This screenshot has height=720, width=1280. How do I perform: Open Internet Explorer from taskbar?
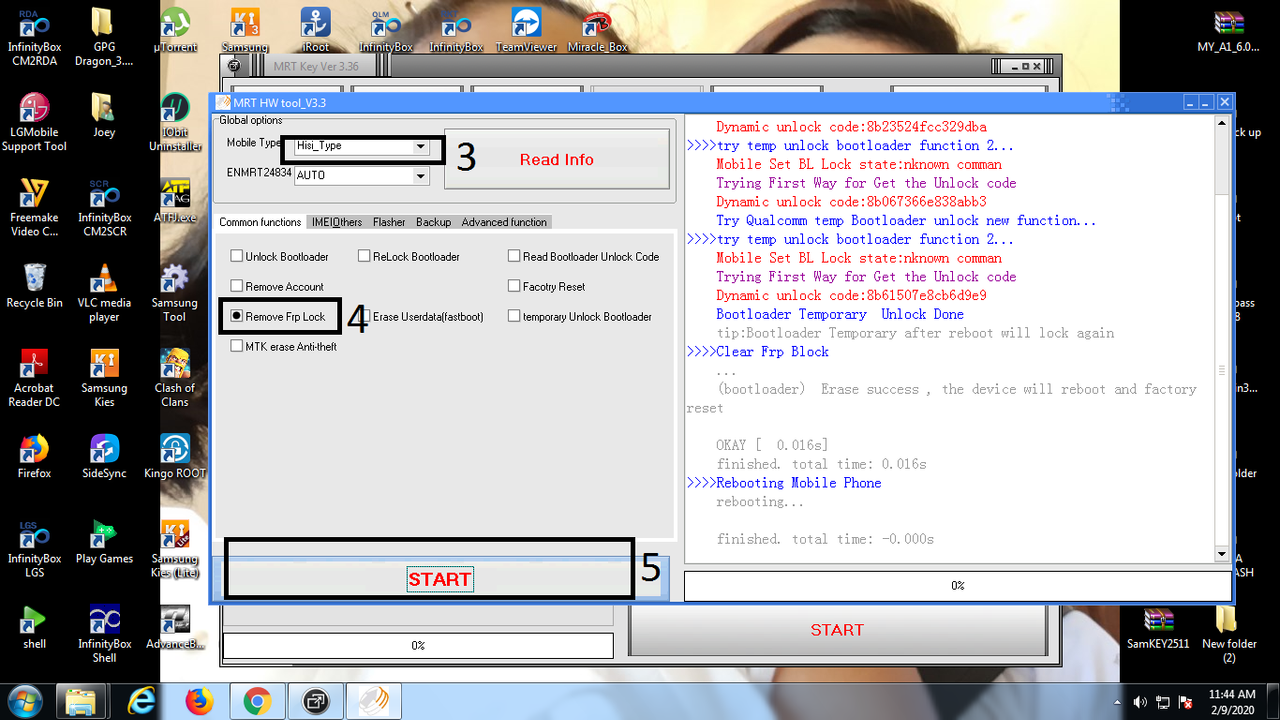click(x=141, y=701)
